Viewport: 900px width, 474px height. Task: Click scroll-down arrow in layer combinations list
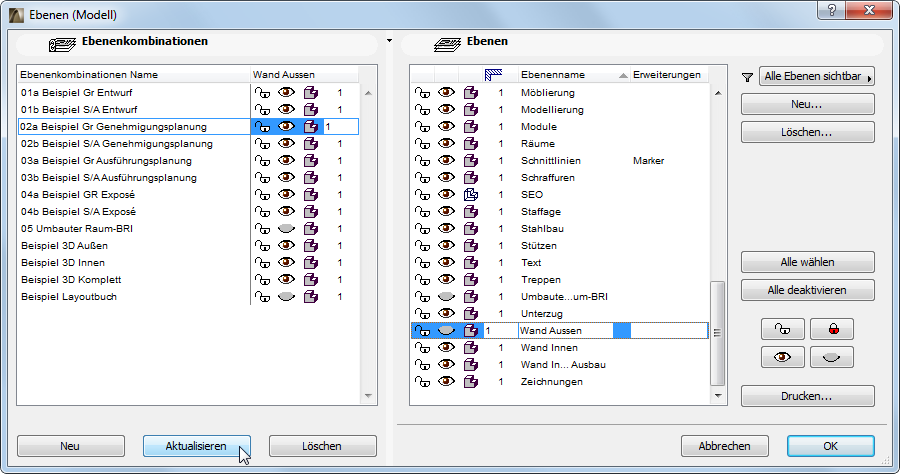point(368,396)
